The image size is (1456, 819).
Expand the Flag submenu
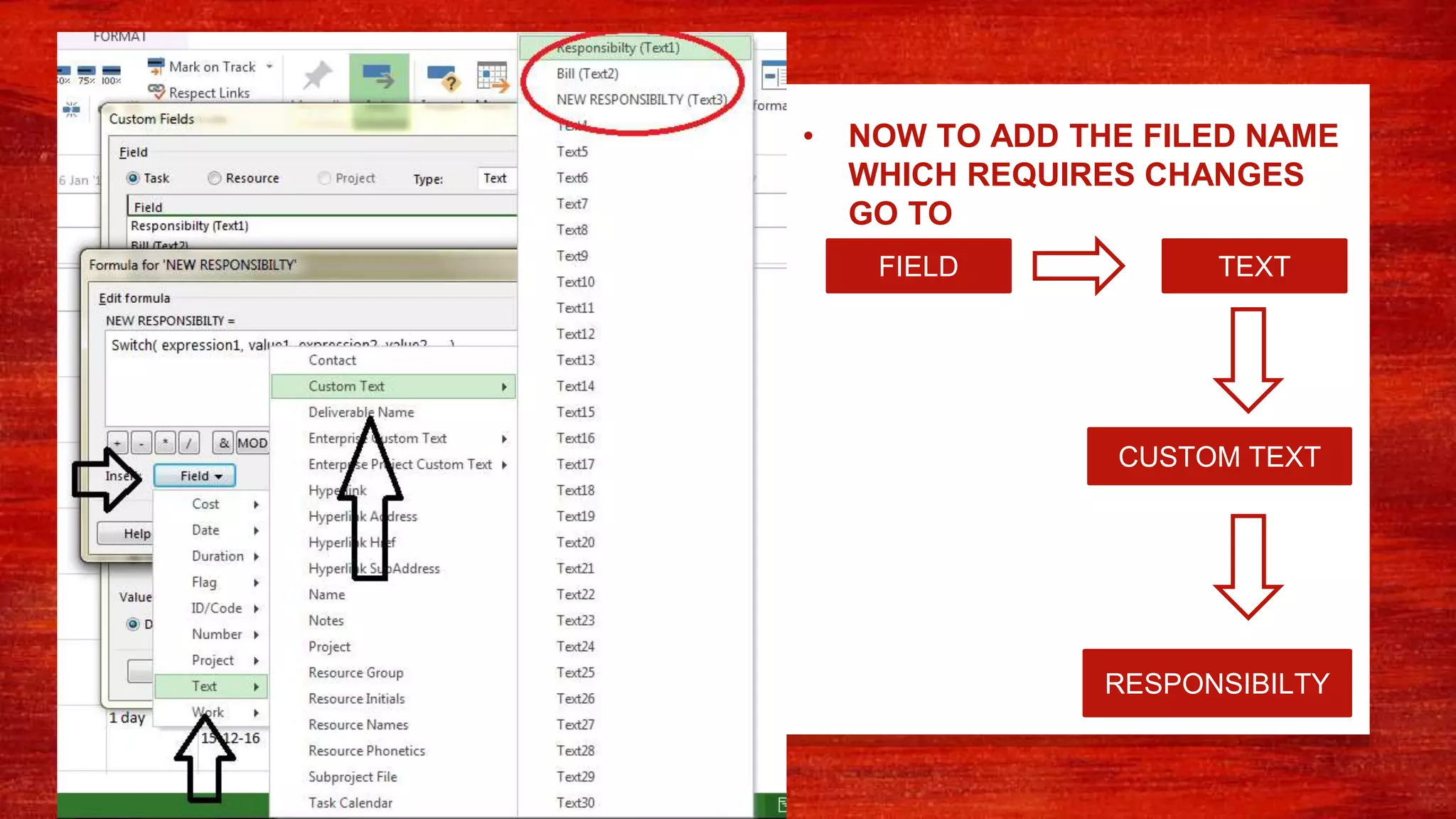point(211,582)
